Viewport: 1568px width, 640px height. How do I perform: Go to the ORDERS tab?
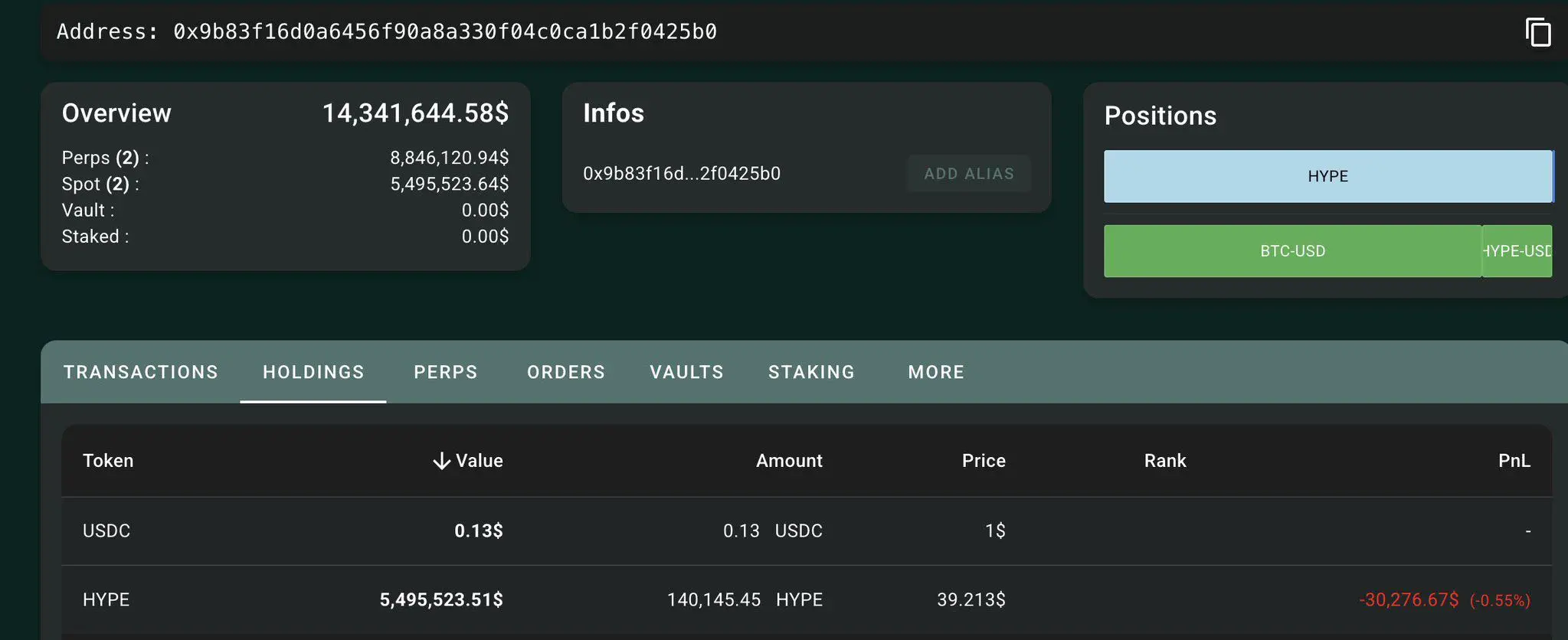[x=566, y=372]
